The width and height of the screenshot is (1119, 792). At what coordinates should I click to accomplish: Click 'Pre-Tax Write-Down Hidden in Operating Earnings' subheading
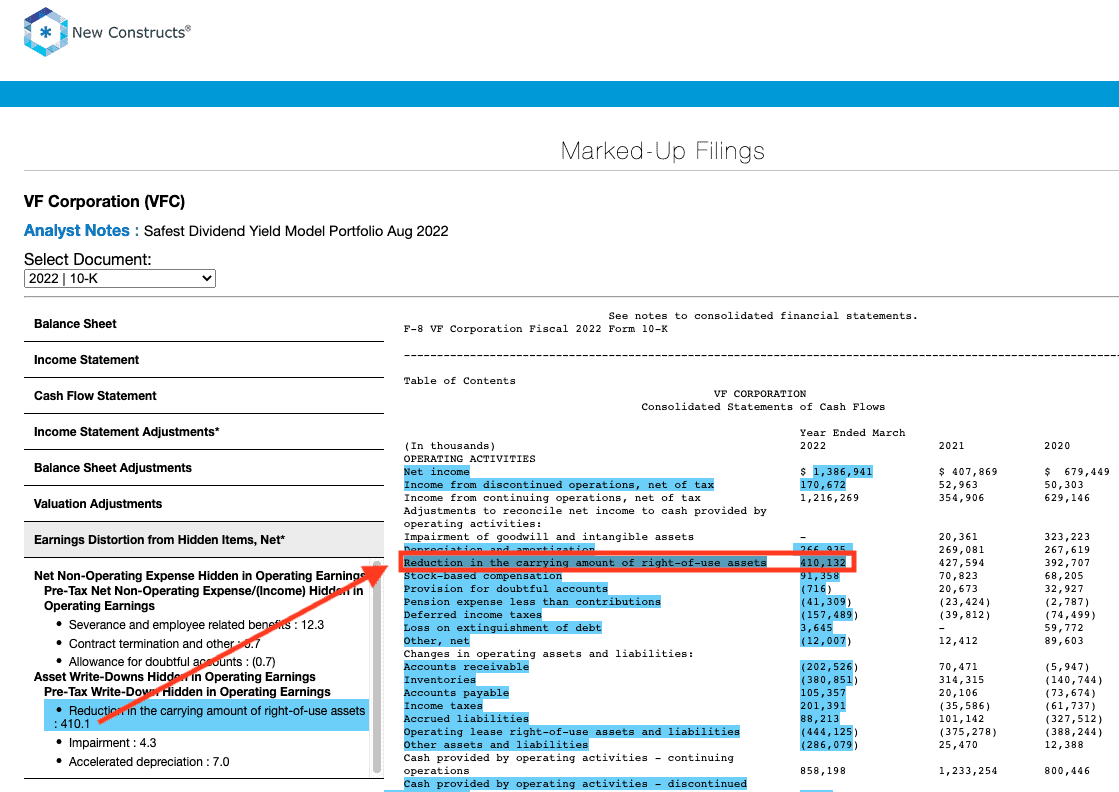tap(187, 691)
